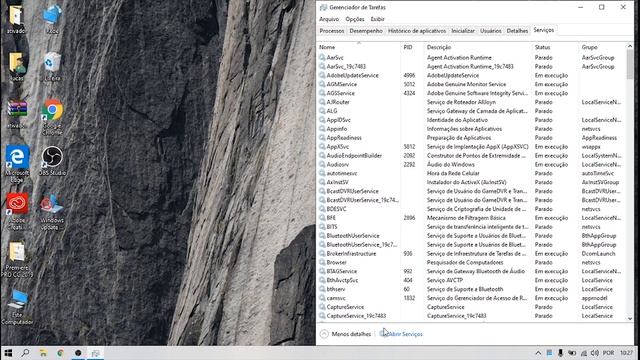Open the Lucas user folder icon
The image size is (640, 360).
[17, 67]
